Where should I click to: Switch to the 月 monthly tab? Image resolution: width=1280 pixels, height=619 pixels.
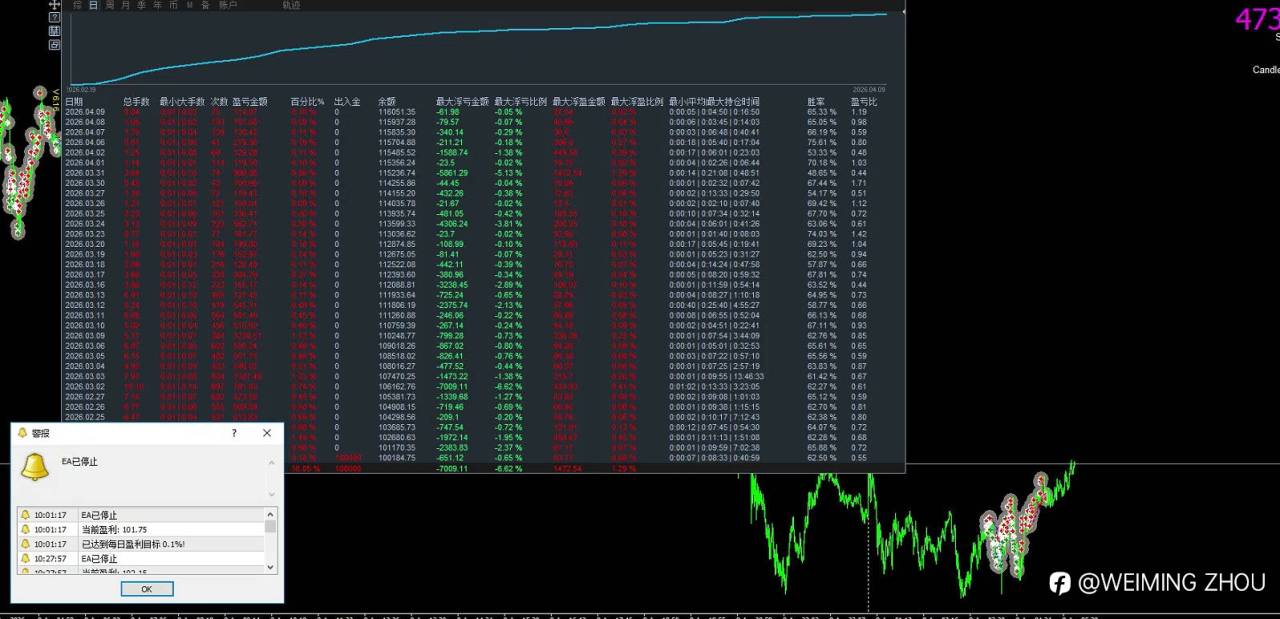click(x=125, y=5)
